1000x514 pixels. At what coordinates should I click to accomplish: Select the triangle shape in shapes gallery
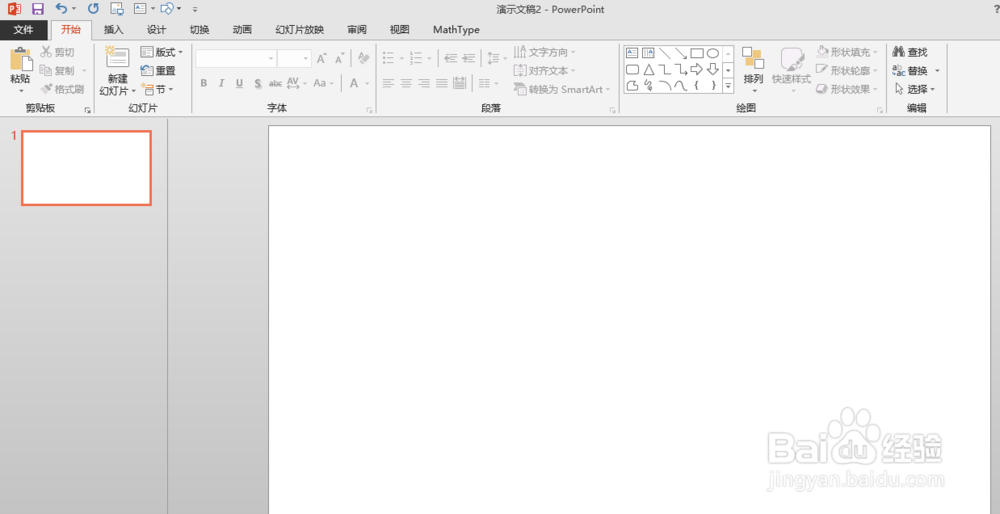(649, 69)
